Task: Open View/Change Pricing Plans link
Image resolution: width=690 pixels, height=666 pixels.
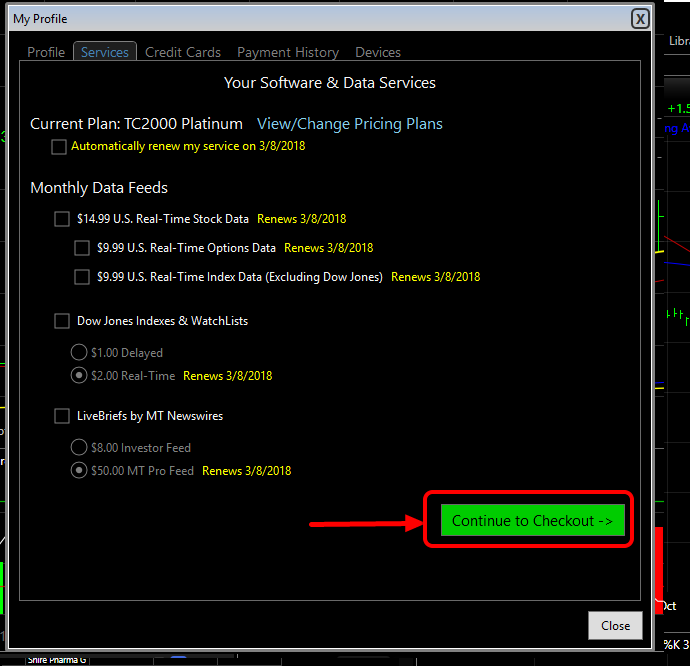Action: click(349, 124)
